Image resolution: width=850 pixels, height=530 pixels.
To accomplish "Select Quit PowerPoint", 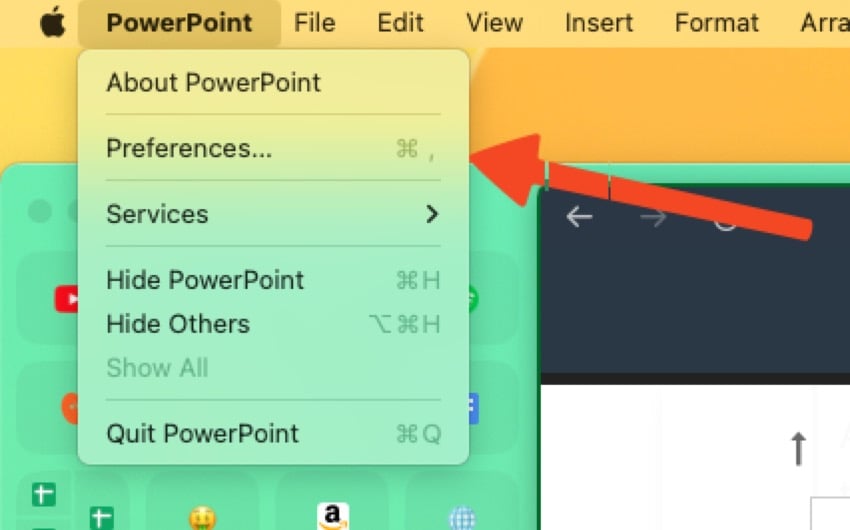I will (273, 434).
